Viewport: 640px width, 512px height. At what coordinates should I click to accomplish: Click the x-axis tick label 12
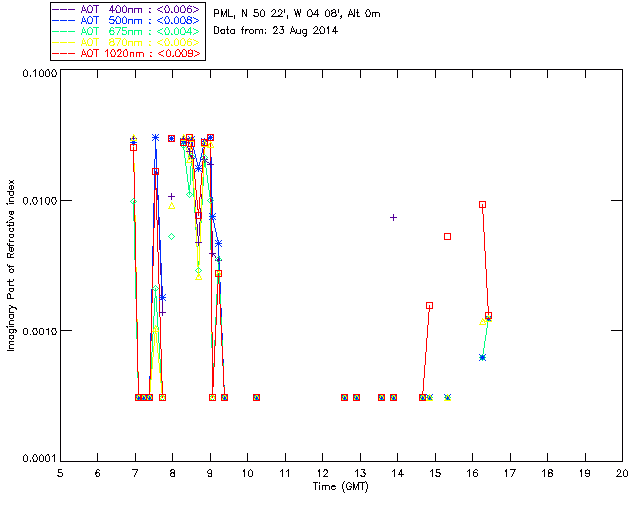[x=322, y=473]
